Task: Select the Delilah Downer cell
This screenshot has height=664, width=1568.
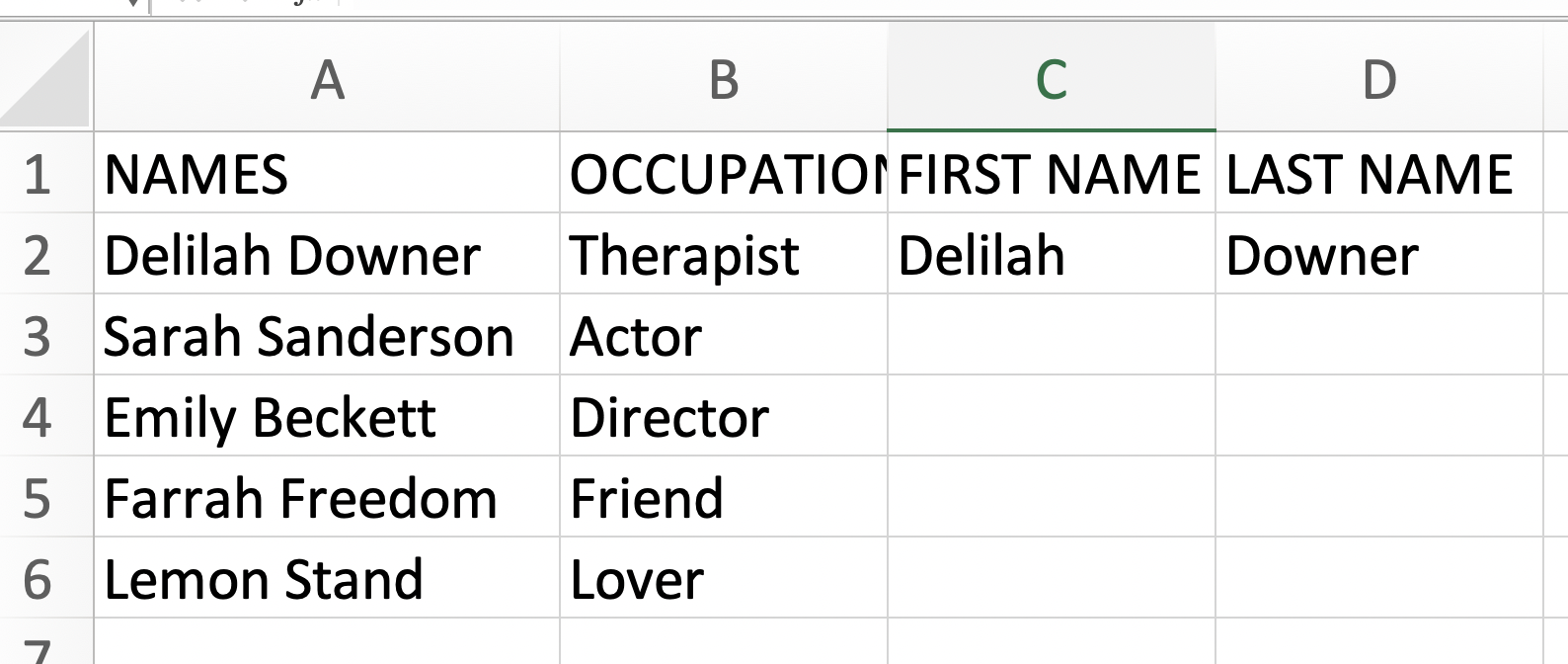Action: pyautogui.click(x=327, y=254)
